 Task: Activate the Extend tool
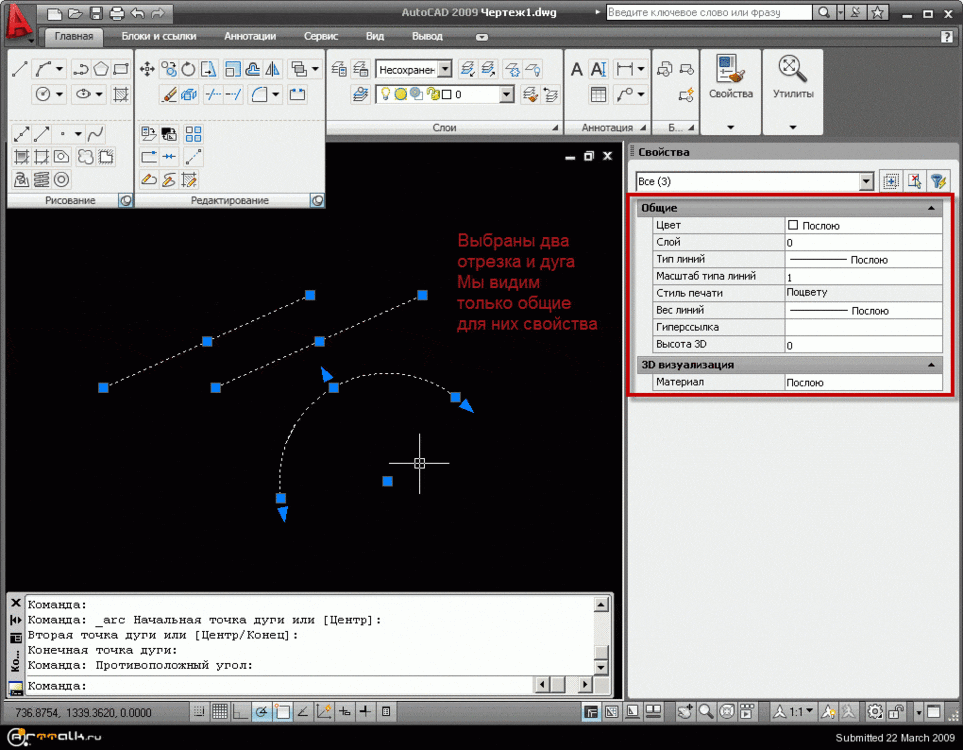pyautogui.click(x=233, y=95)
